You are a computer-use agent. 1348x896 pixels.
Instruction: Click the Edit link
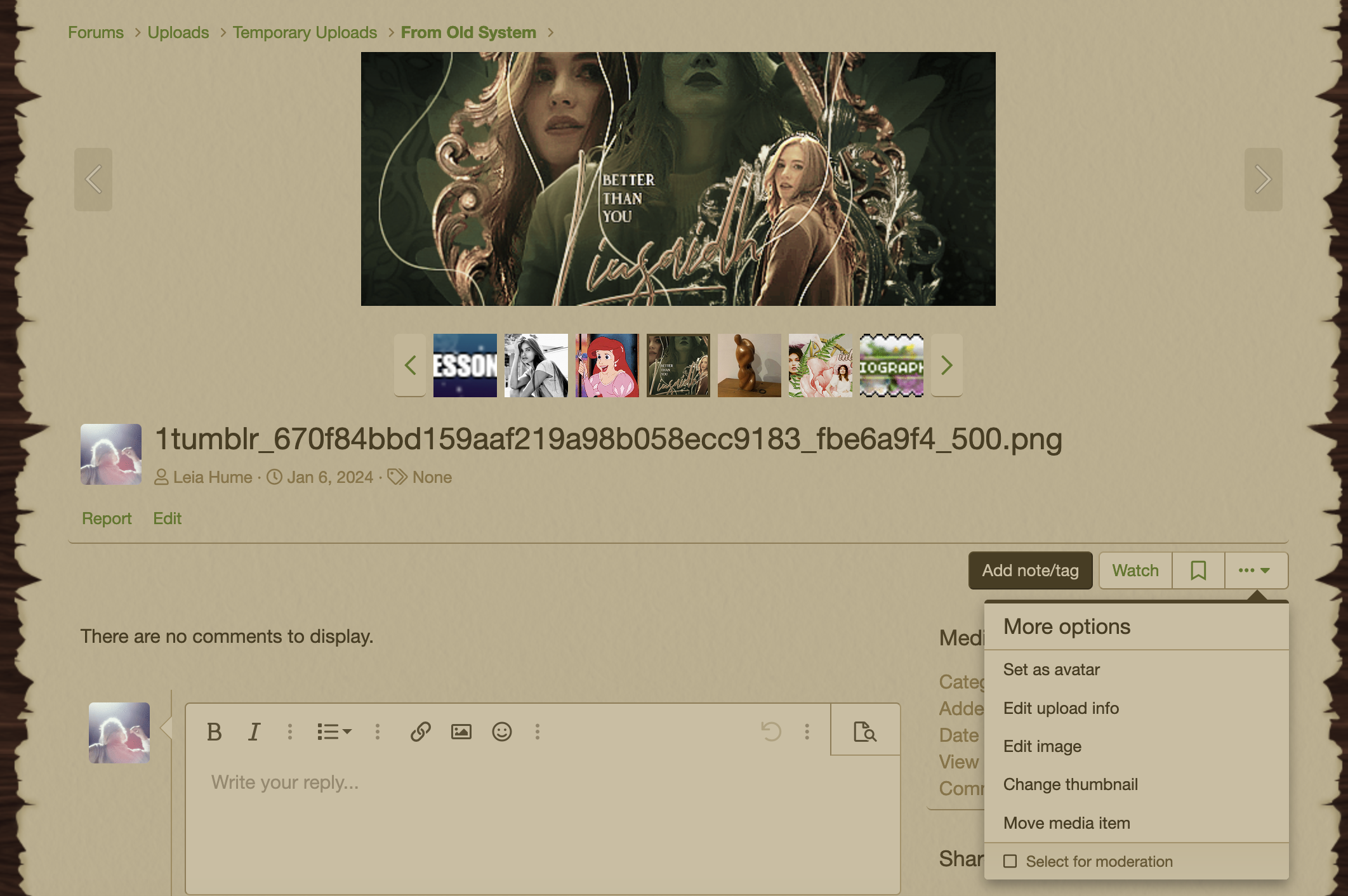166,518
